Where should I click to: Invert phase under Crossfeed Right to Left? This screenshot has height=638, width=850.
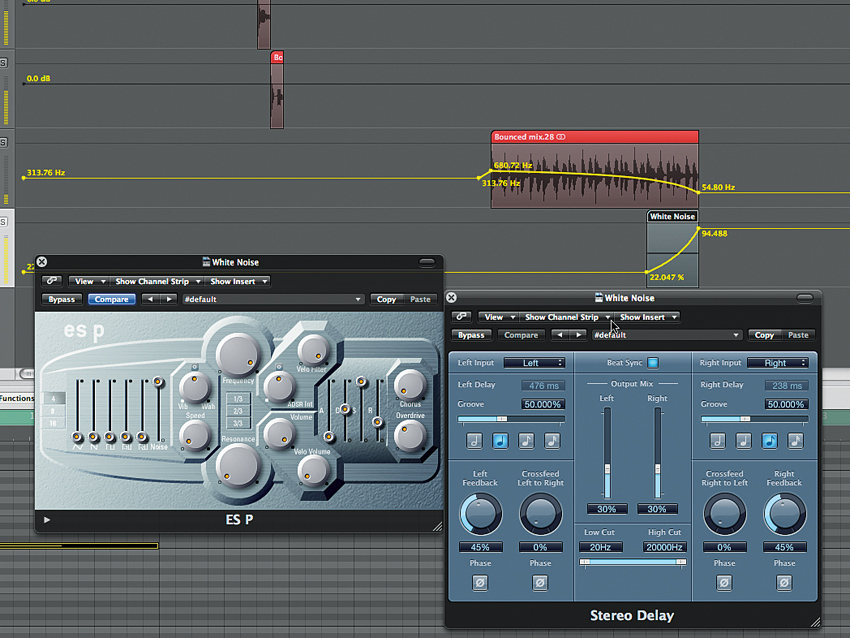click(x=724, y=583)
